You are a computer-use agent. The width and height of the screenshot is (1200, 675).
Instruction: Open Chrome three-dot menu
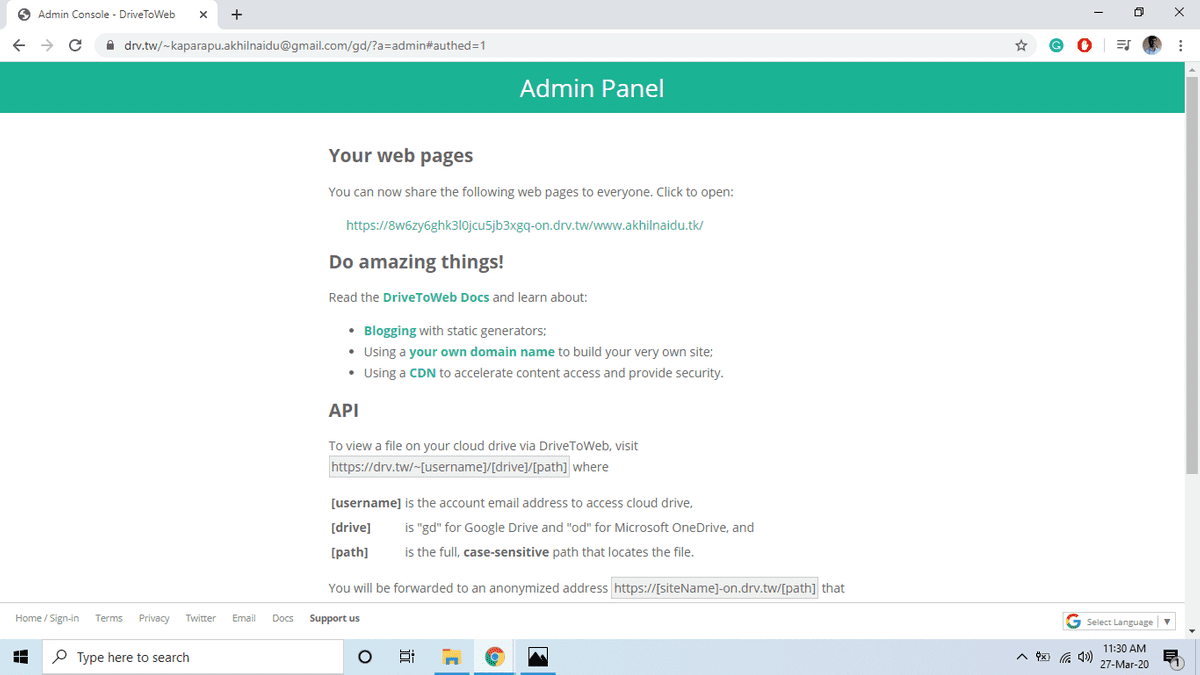coord(1180,45)
